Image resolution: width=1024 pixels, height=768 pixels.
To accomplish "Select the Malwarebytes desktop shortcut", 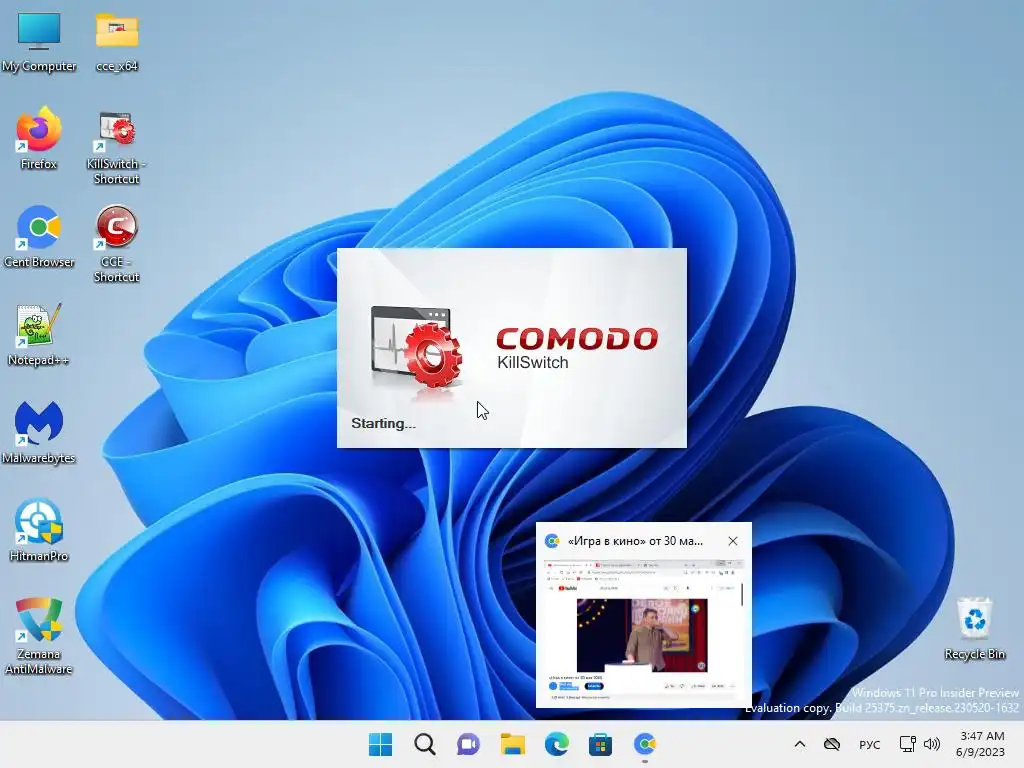I will (39, 432).
